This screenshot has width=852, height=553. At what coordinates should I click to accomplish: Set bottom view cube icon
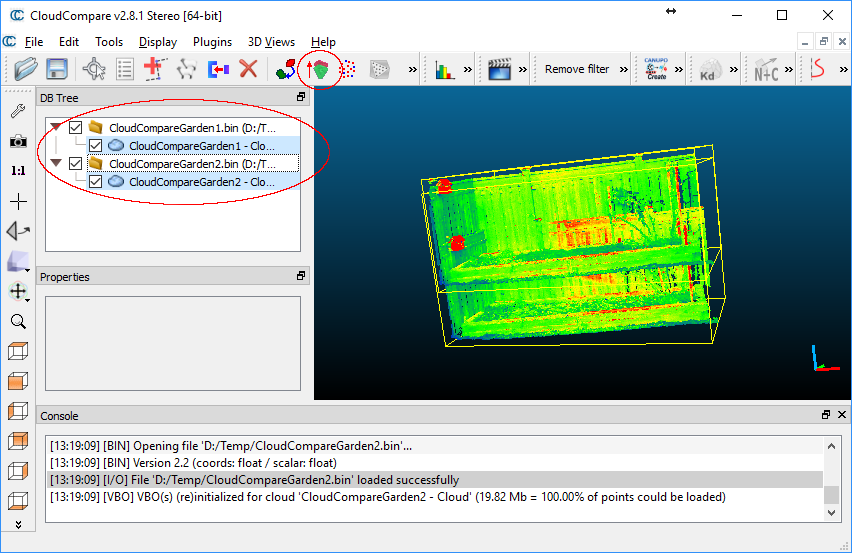[x=18, y=500]
